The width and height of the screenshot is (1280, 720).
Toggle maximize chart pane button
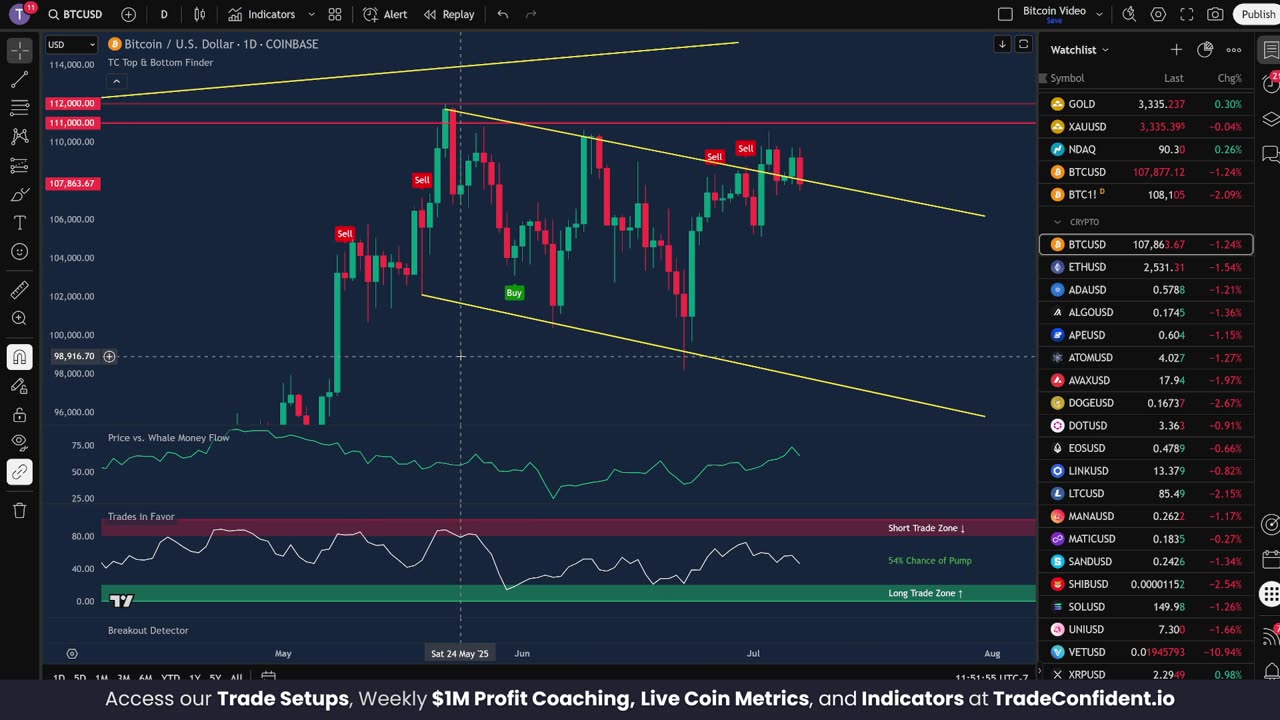tap(1023, 44)
